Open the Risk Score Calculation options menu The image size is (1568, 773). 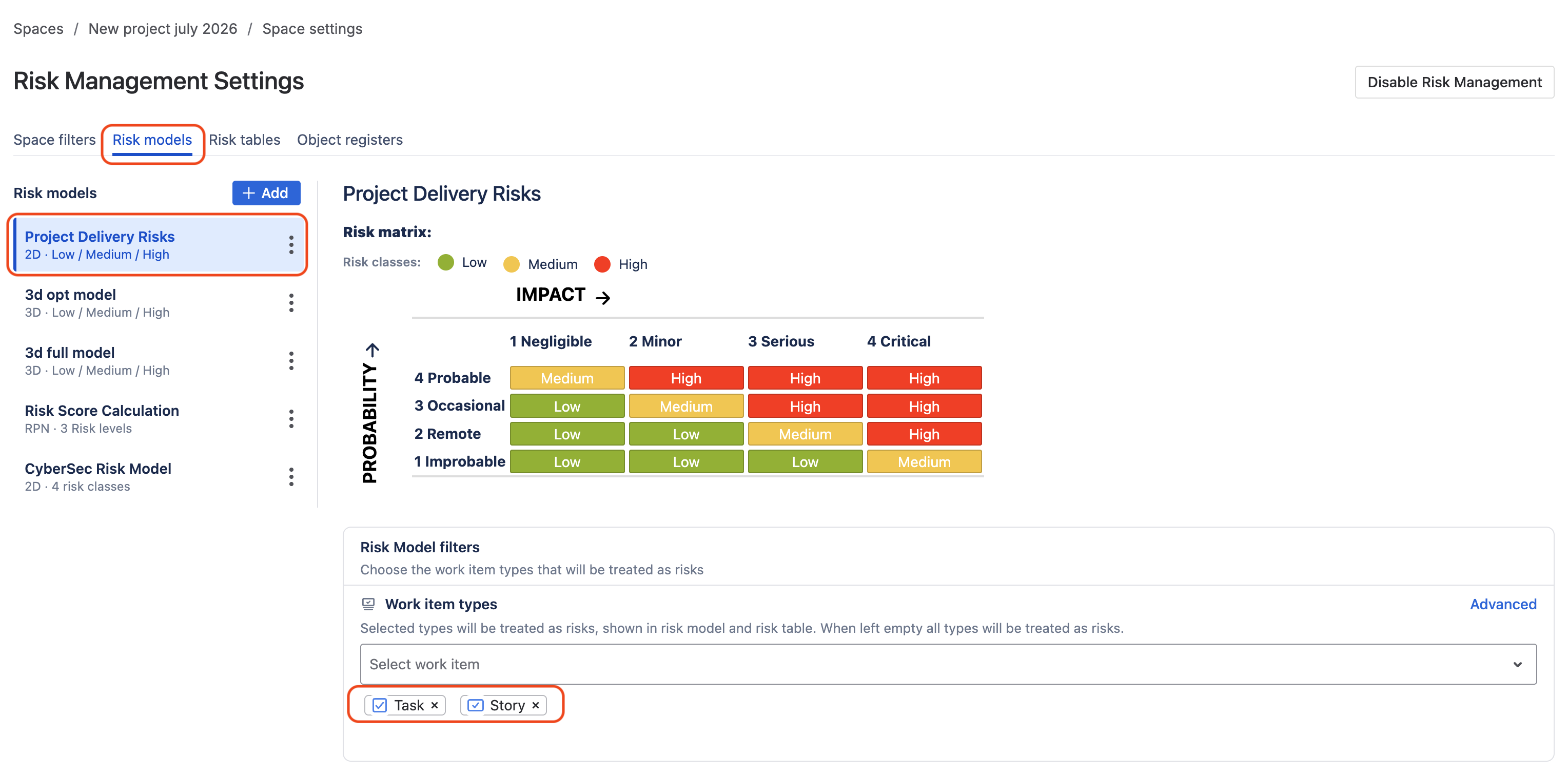pyautogui.click(x=291, y=418)
